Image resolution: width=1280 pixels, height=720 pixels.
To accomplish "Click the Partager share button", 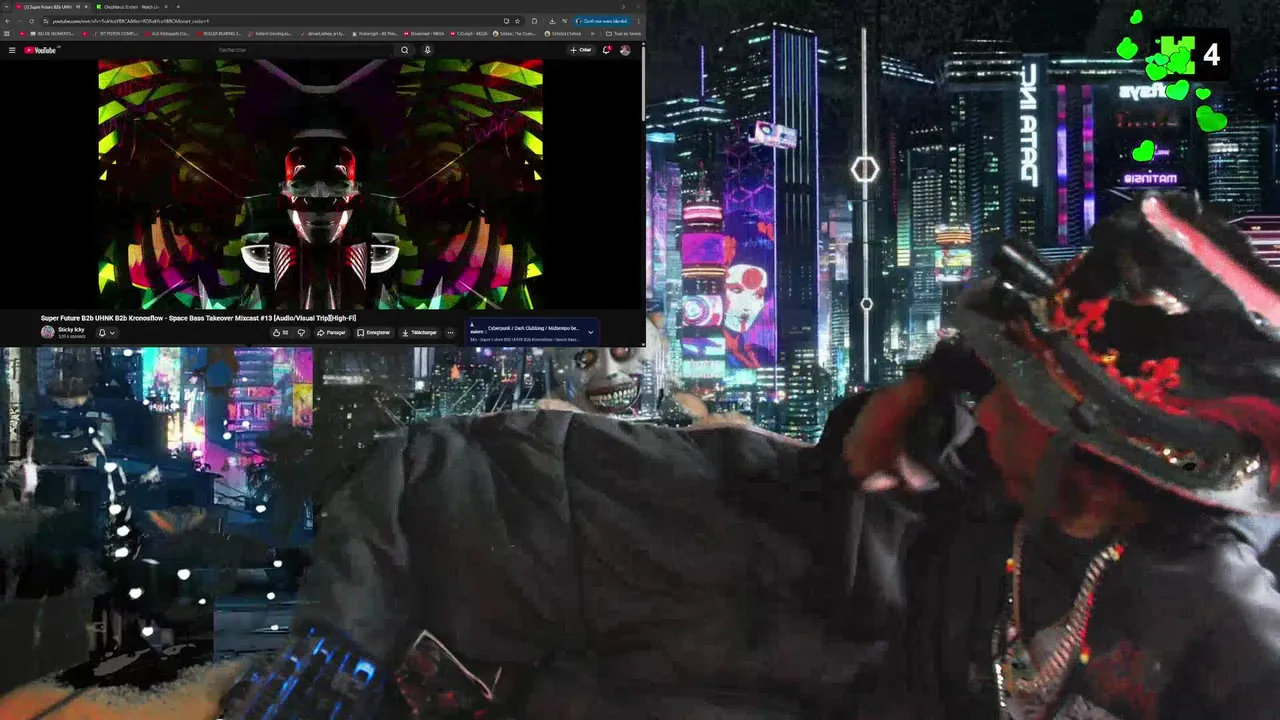I will point(331,333).
